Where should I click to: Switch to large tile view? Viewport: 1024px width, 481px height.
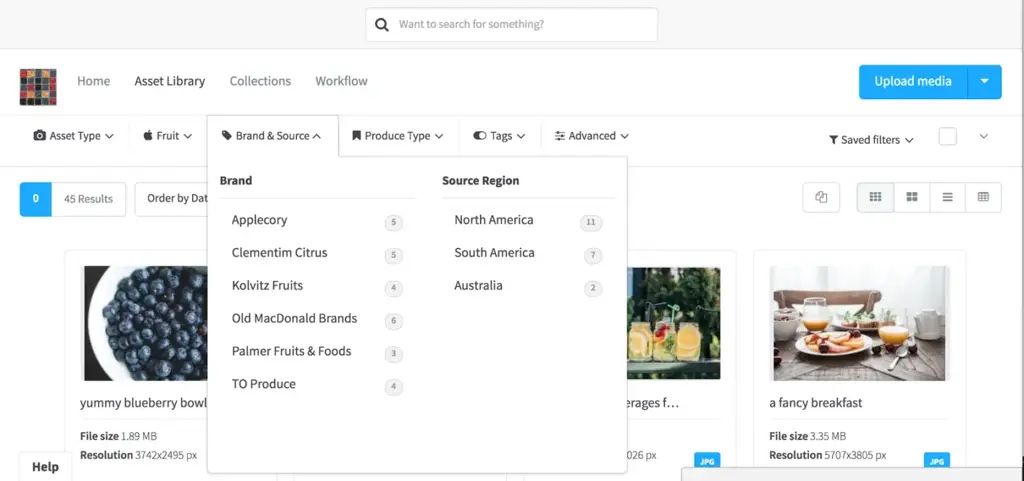[911, 198]
